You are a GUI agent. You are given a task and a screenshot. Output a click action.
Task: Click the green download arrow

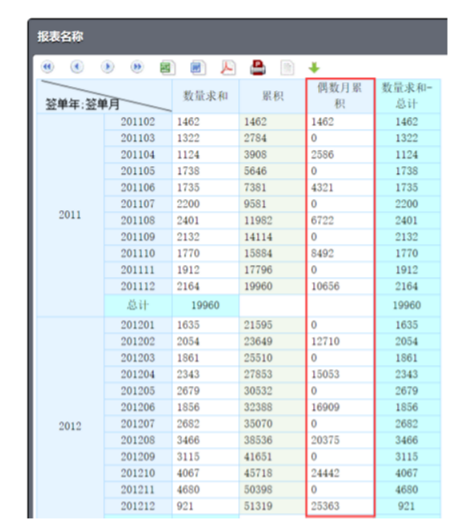[314, 68]
